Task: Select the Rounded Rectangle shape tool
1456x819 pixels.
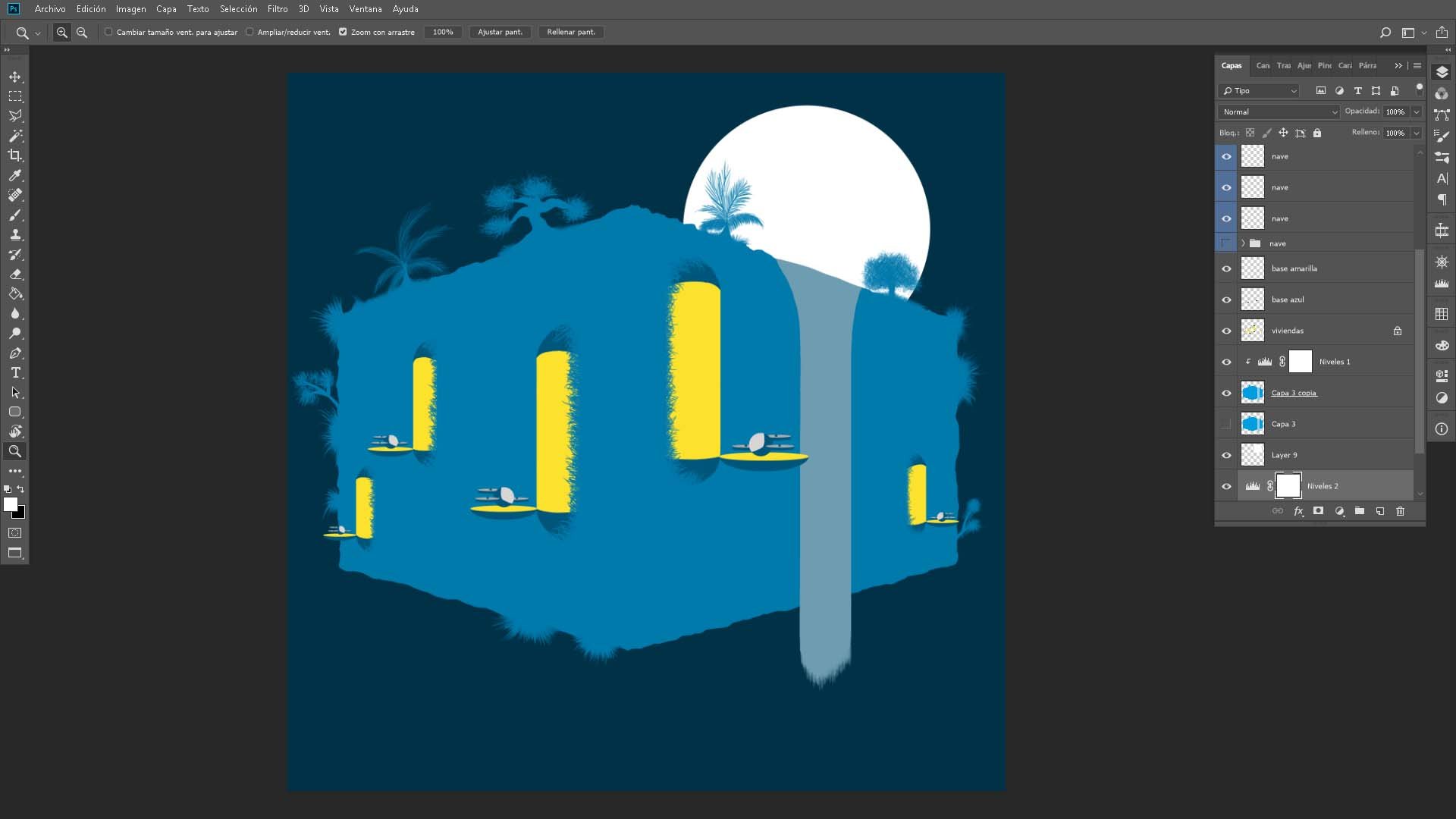Action: point(15,412)
